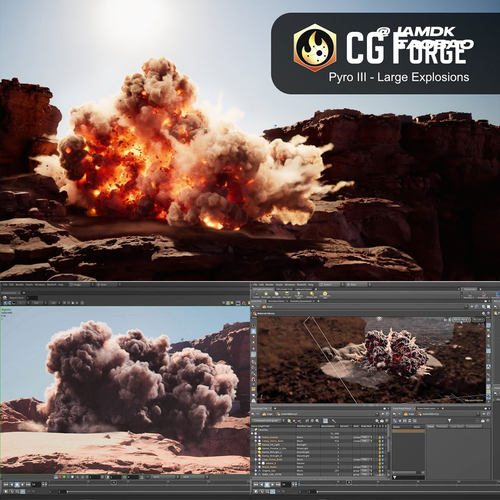Jump to first frame in left window playbar
The height and width of the screenshot is (500, 500).
click(x=6, y=485)
